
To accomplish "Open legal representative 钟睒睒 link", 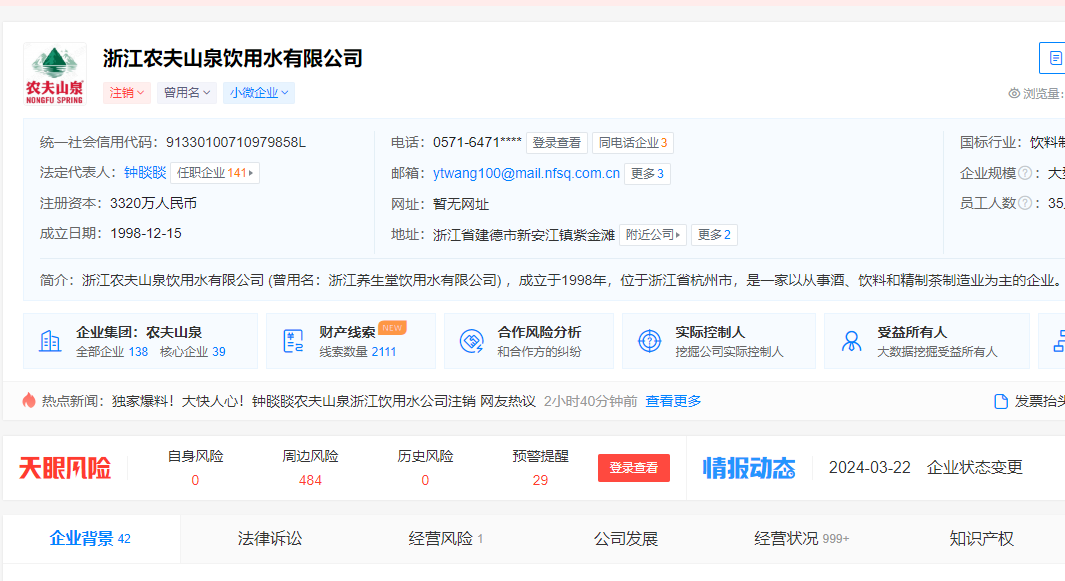I will click(145, 172).
